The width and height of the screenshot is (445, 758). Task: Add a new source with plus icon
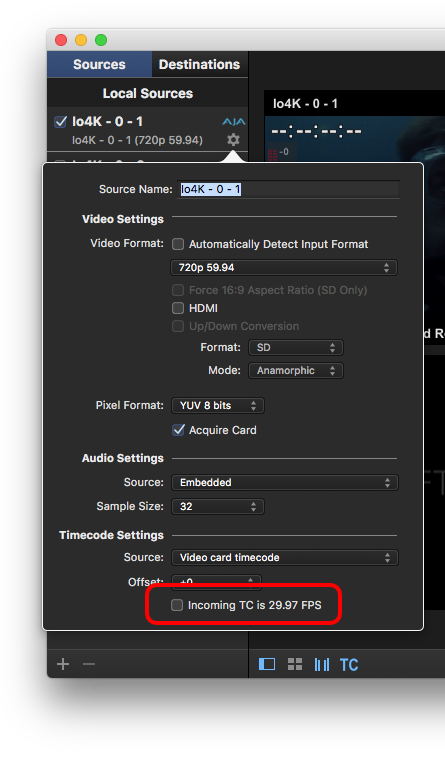click(63, 664)
